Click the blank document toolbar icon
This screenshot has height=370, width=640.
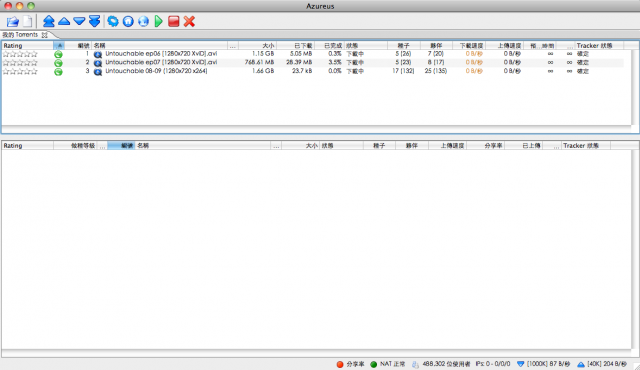tap(28, 21)
